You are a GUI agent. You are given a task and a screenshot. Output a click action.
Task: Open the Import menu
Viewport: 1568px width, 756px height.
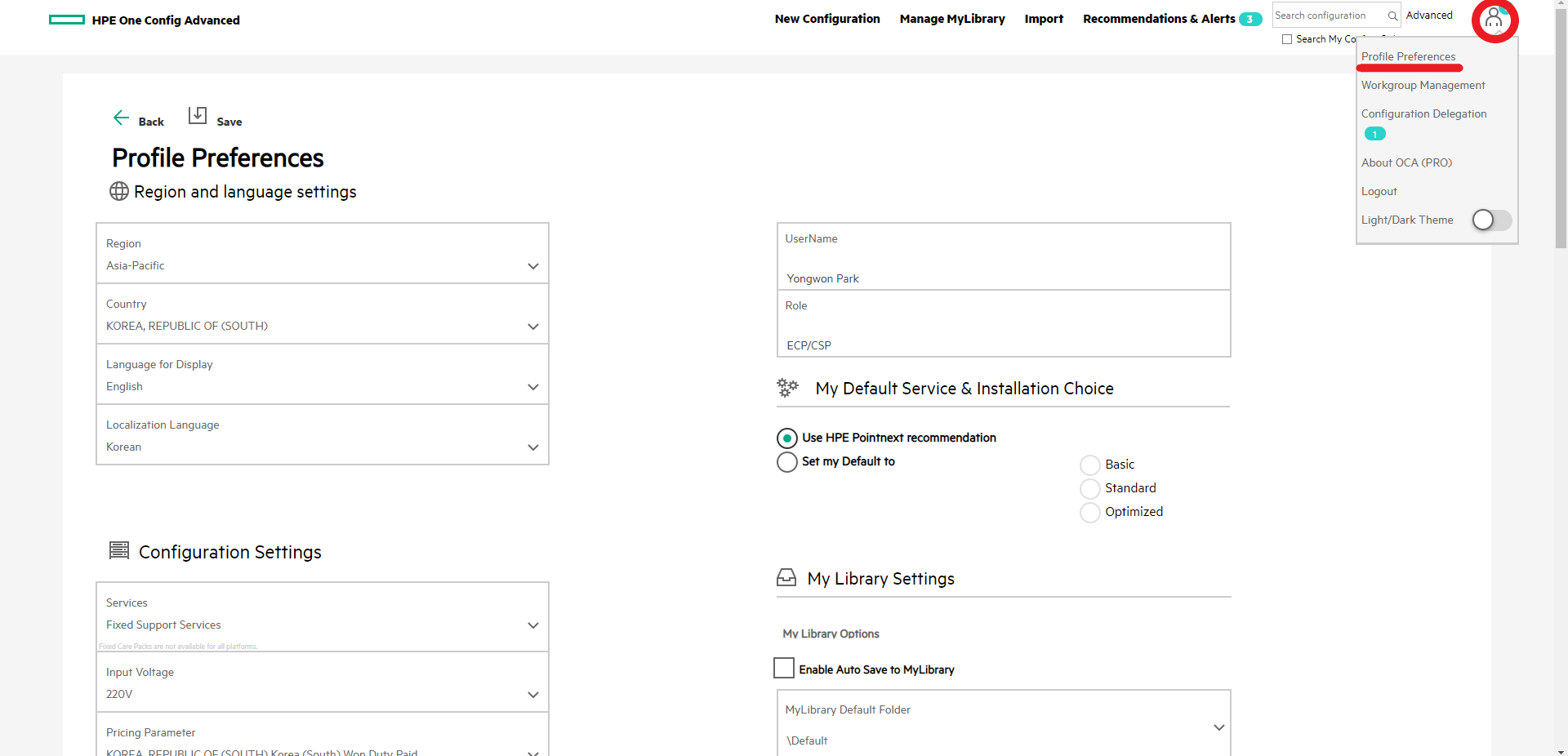coord(1044,19)
